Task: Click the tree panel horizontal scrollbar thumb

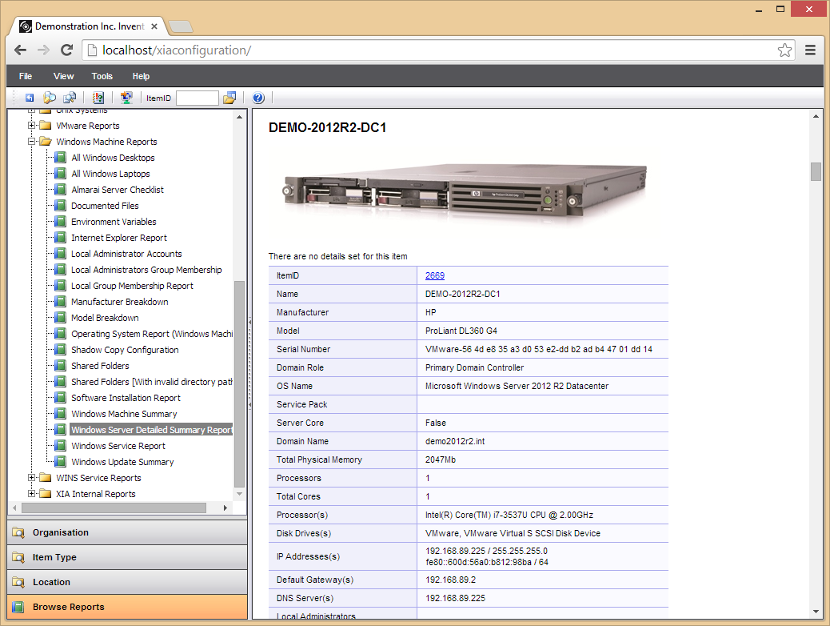Action: coord(114,507)
